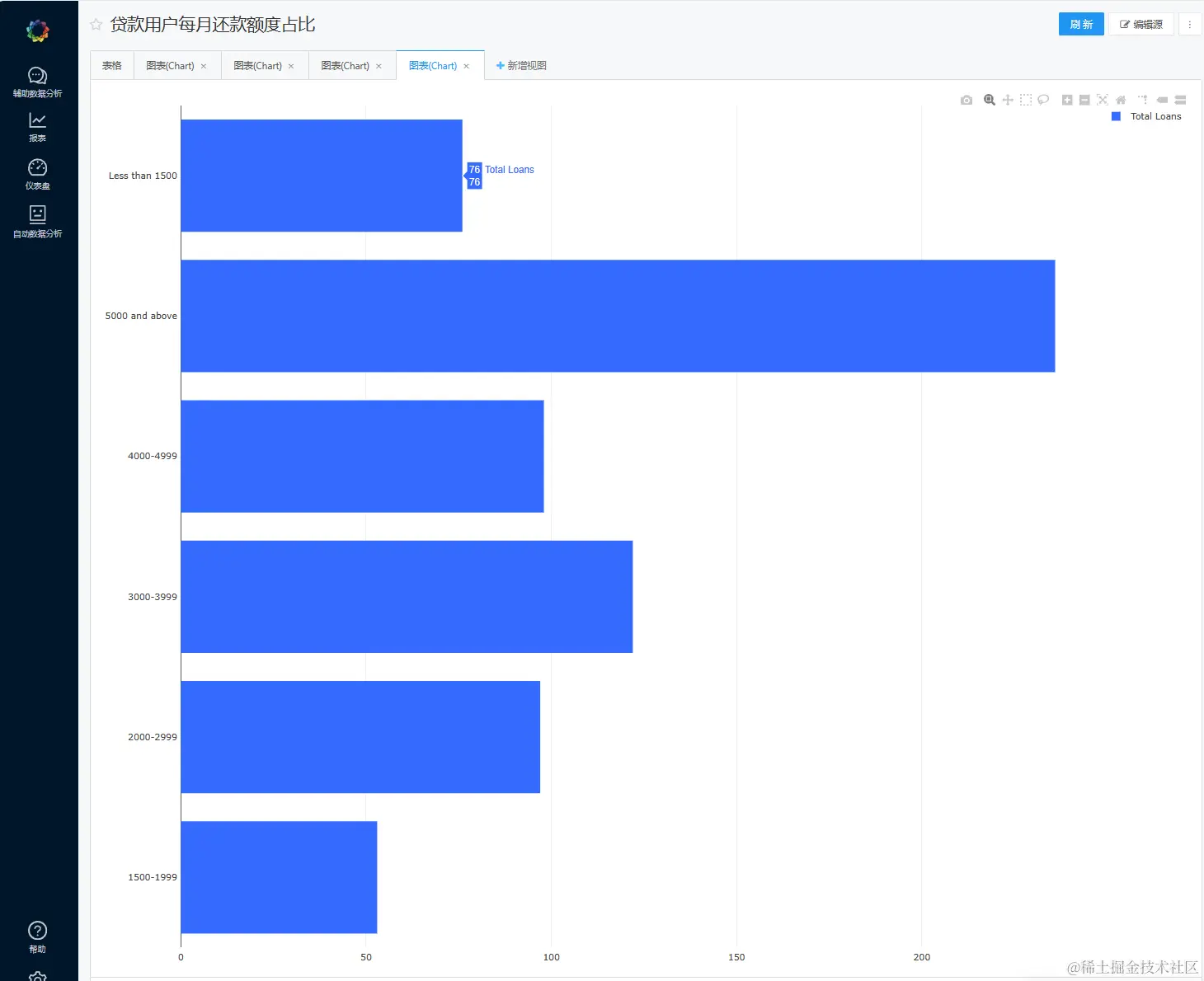This screenshot has width=1204, height=981.
Task: Reset axes with the home icon
Action: point(1121,100)
